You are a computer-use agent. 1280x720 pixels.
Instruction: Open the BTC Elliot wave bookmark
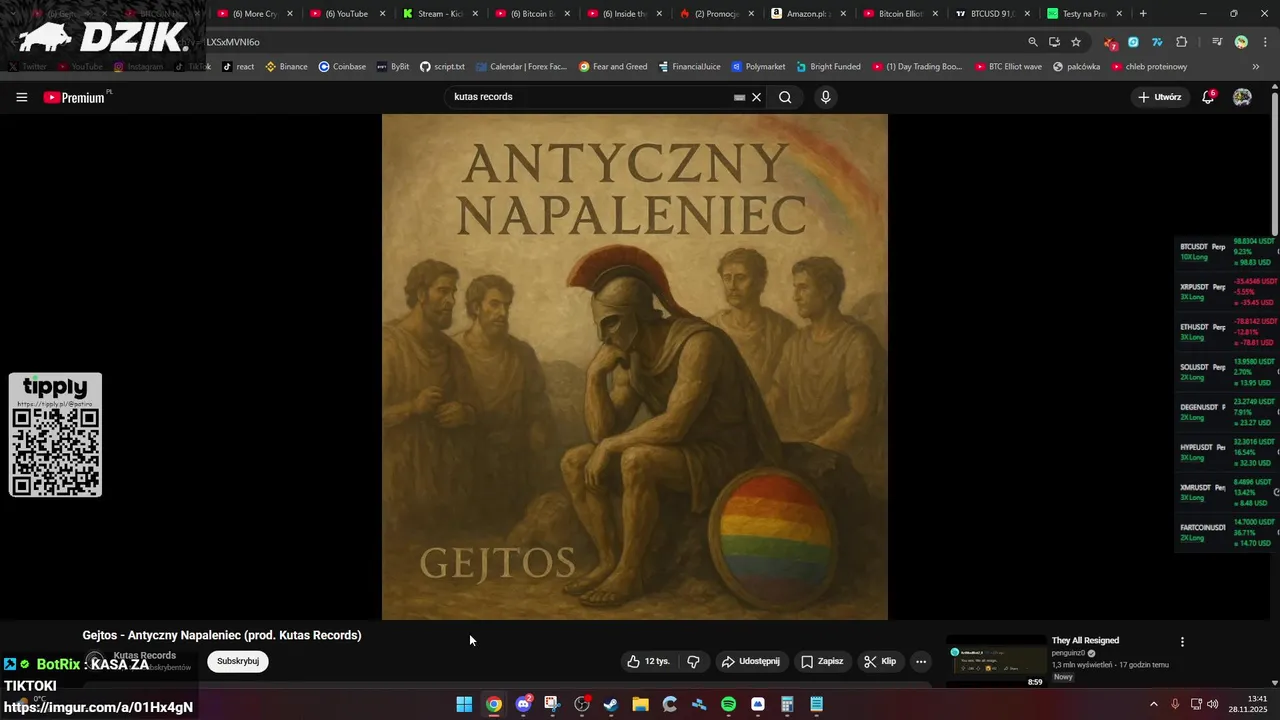[1008, 67]
